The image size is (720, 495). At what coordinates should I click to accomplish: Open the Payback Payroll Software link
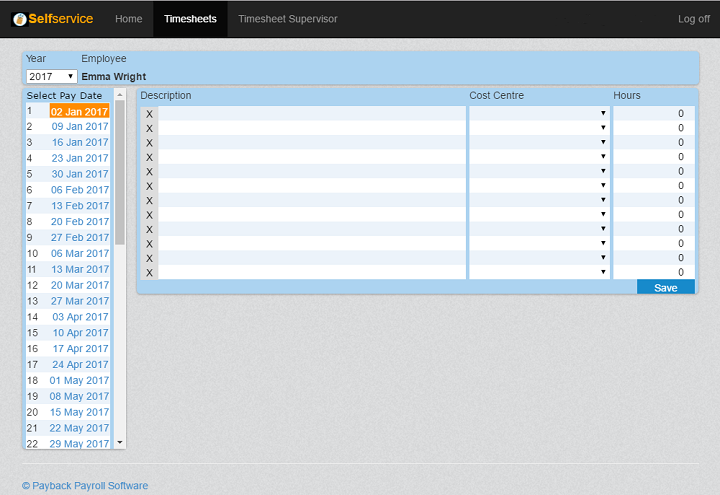pyautogui.click(x=85, y=486)
